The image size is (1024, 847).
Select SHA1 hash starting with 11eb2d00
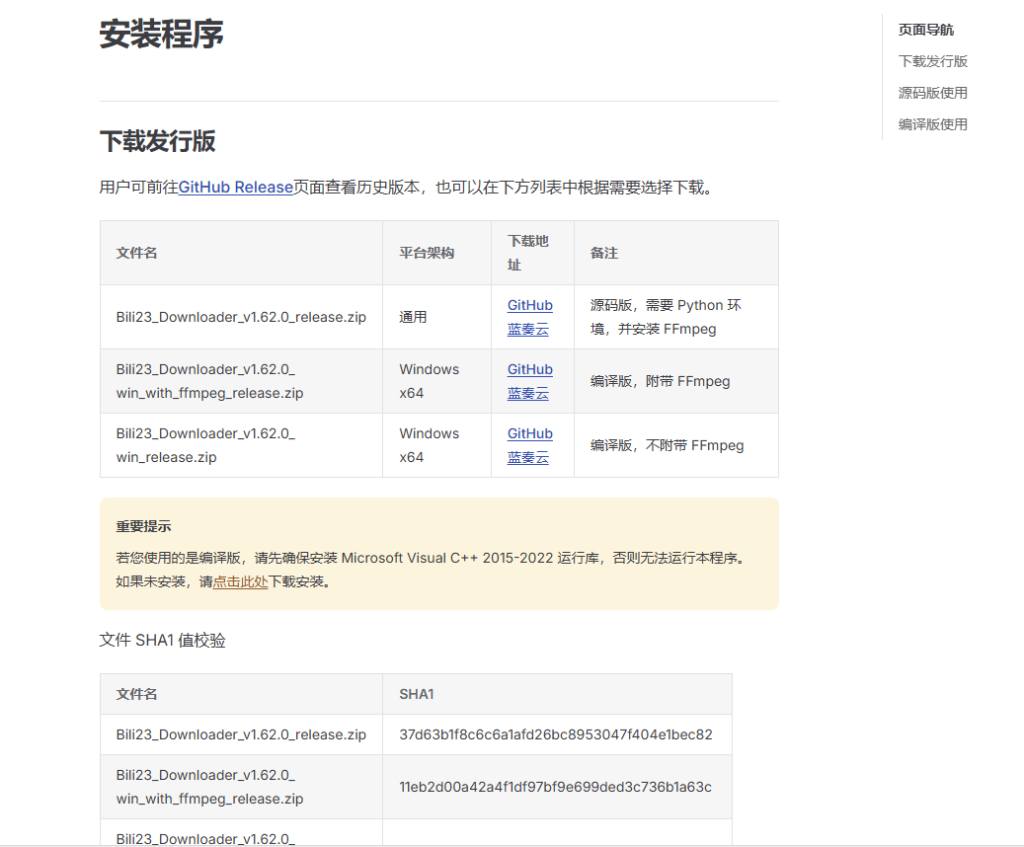pyautogui.click(x=555, y=787)
